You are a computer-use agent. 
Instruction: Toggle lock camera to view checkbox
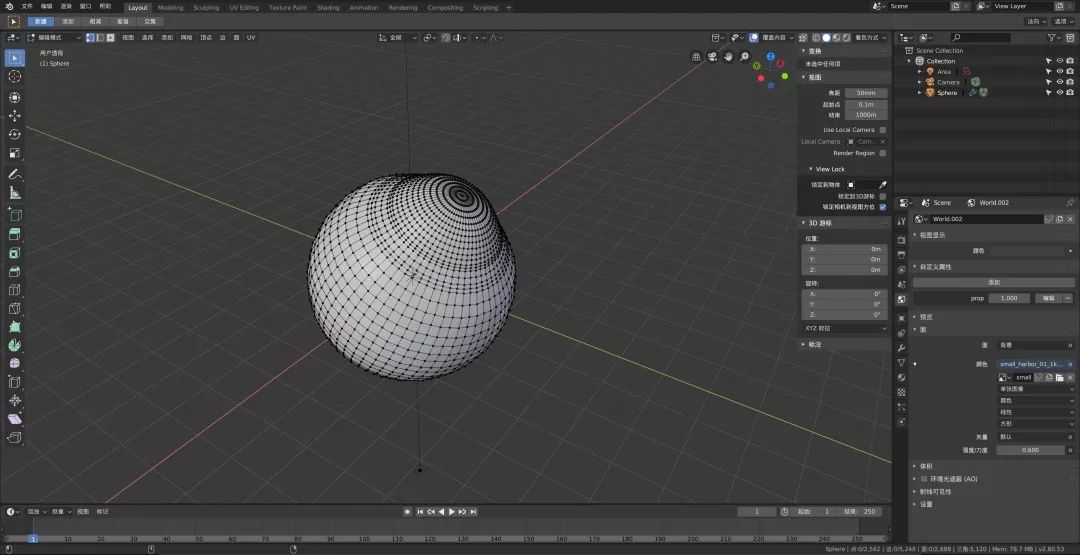tap(883, 207)
